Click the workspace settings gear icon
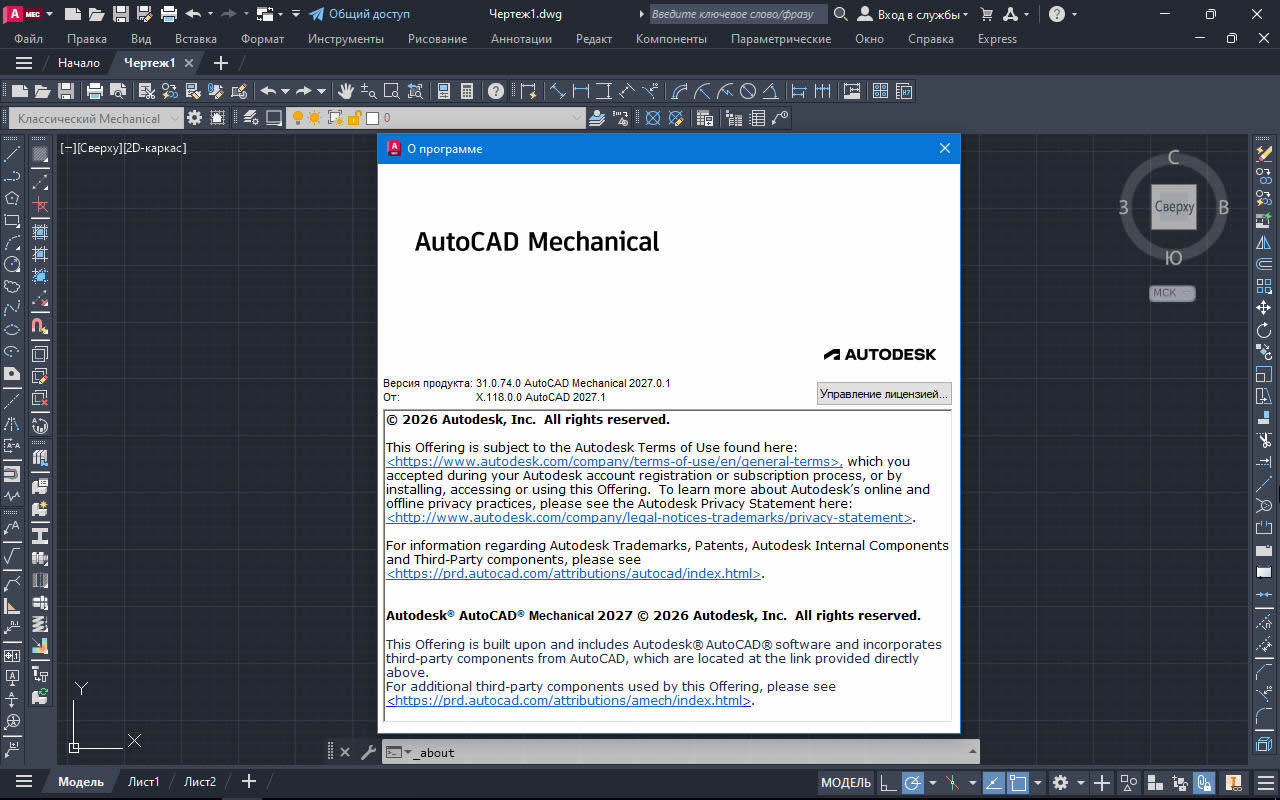Screen dimensions: 1280x800 coord(194,118)
